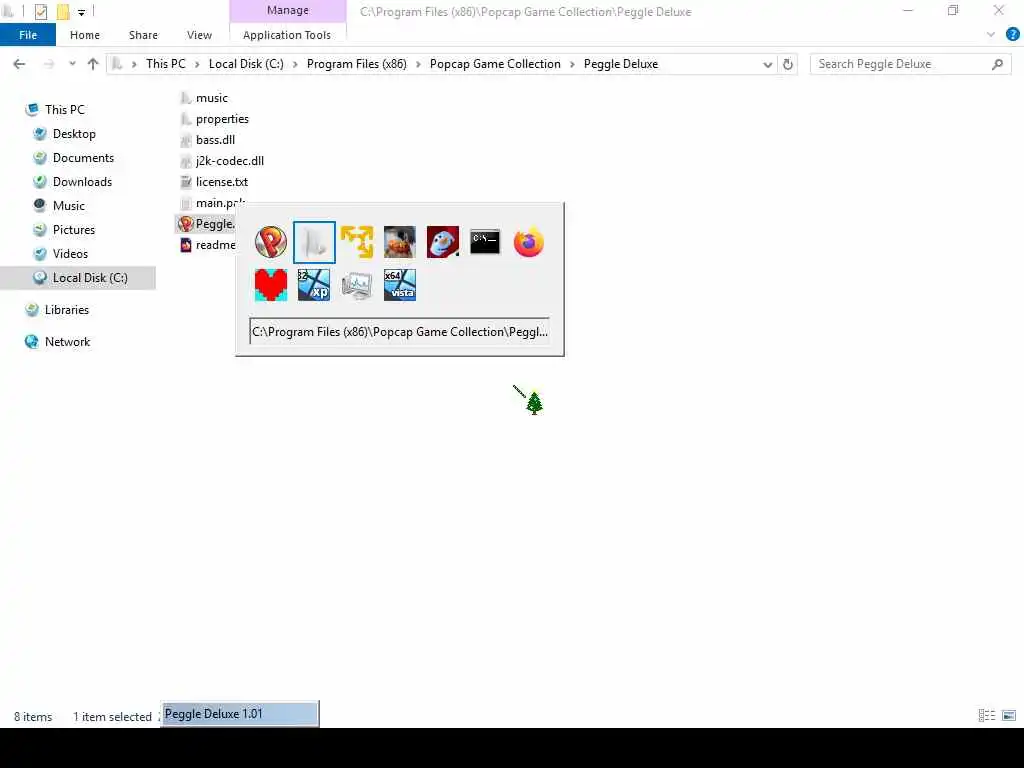This screenshot has height=768, width=1024.
Task: Switch to details view layout
Action: [x=987, y=716]
